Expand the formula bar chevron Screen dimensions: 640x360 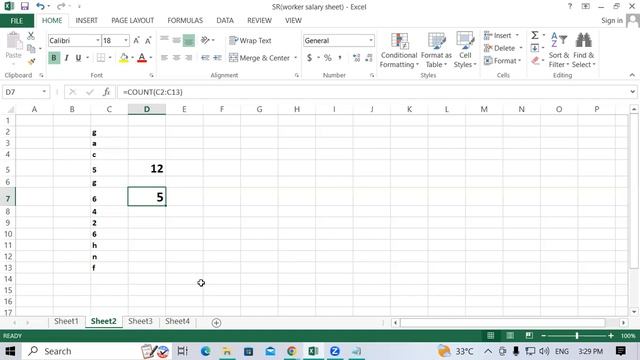(632, 92)
